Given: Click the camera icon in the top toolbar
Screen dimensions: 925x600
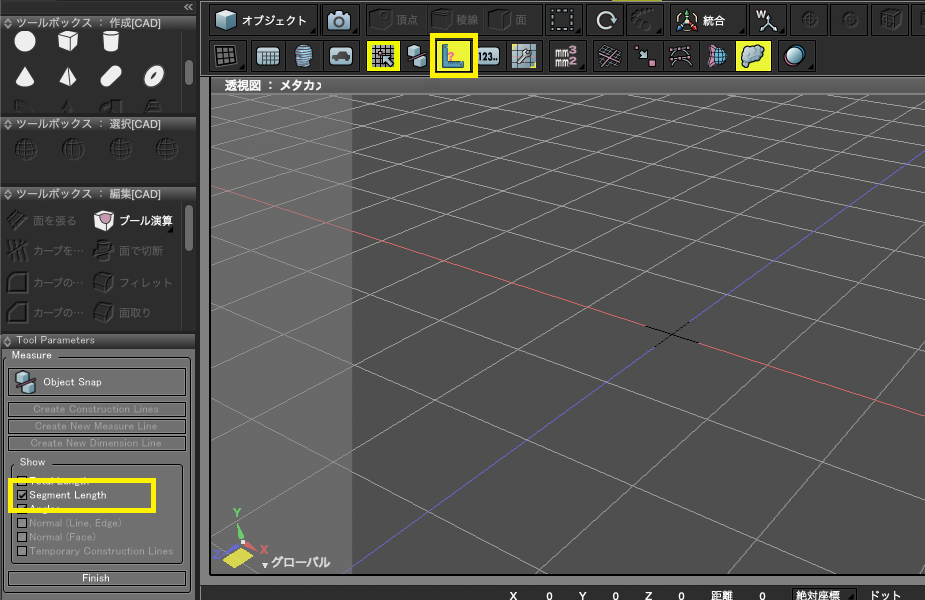Looking at the screenshot, I should pyautogui.click(x=339, y=21).
